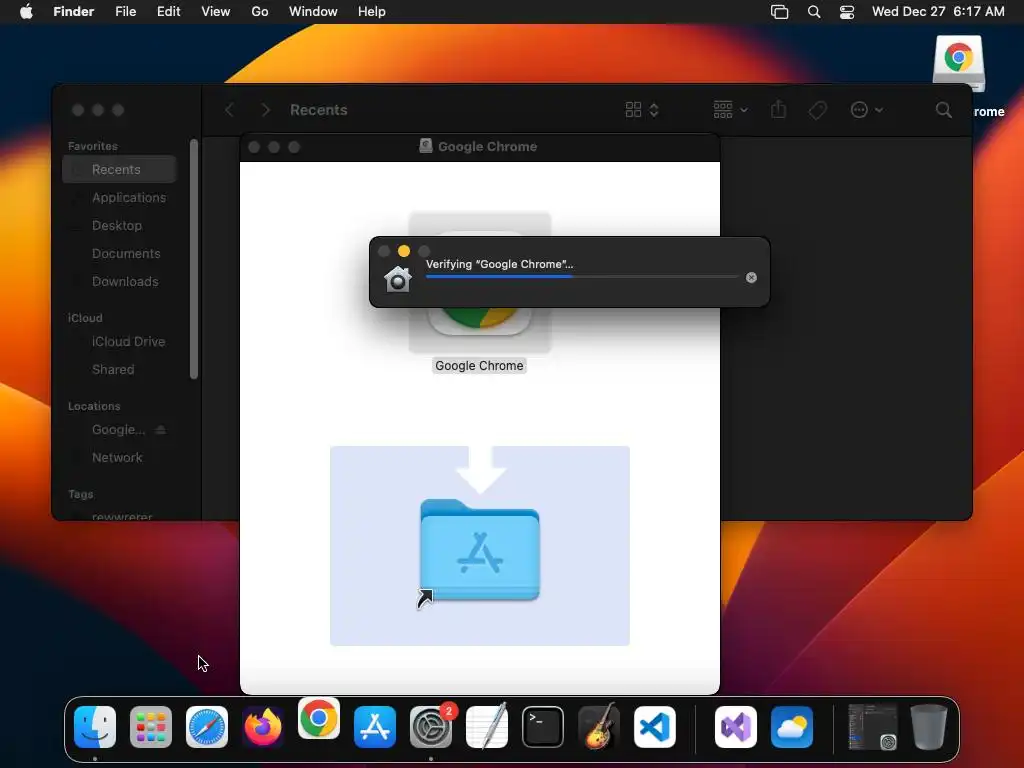Open Control Center in menu bar
Image resolution: width=1024 pixels, height=768 pixels.
click(847, 12)
